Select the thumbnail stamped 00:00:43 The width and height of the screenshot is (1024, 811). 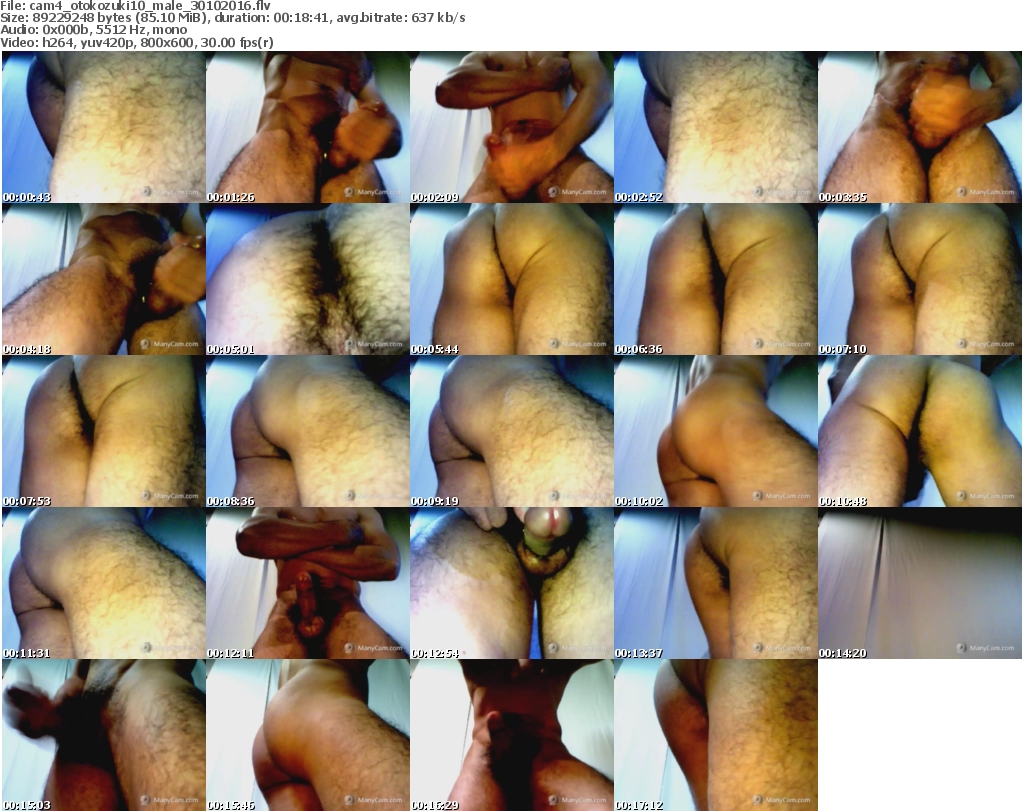pyautogui.click(x=104, y=127)
